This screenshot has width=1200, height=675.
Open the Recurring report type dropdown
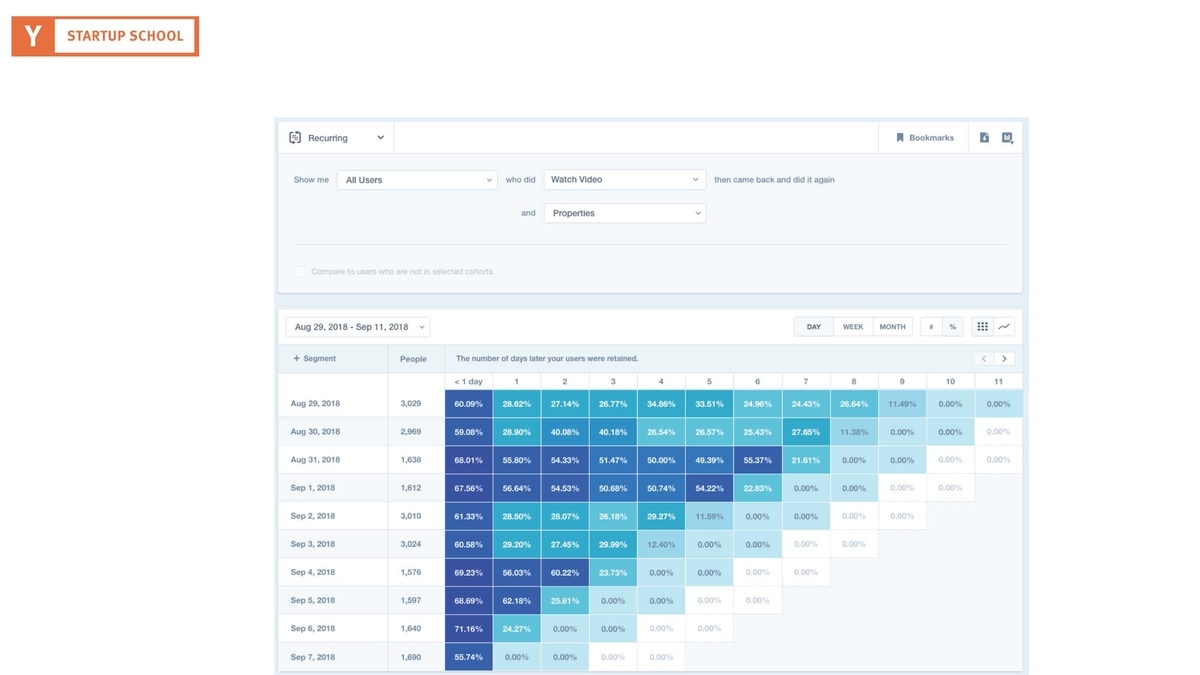337,138
